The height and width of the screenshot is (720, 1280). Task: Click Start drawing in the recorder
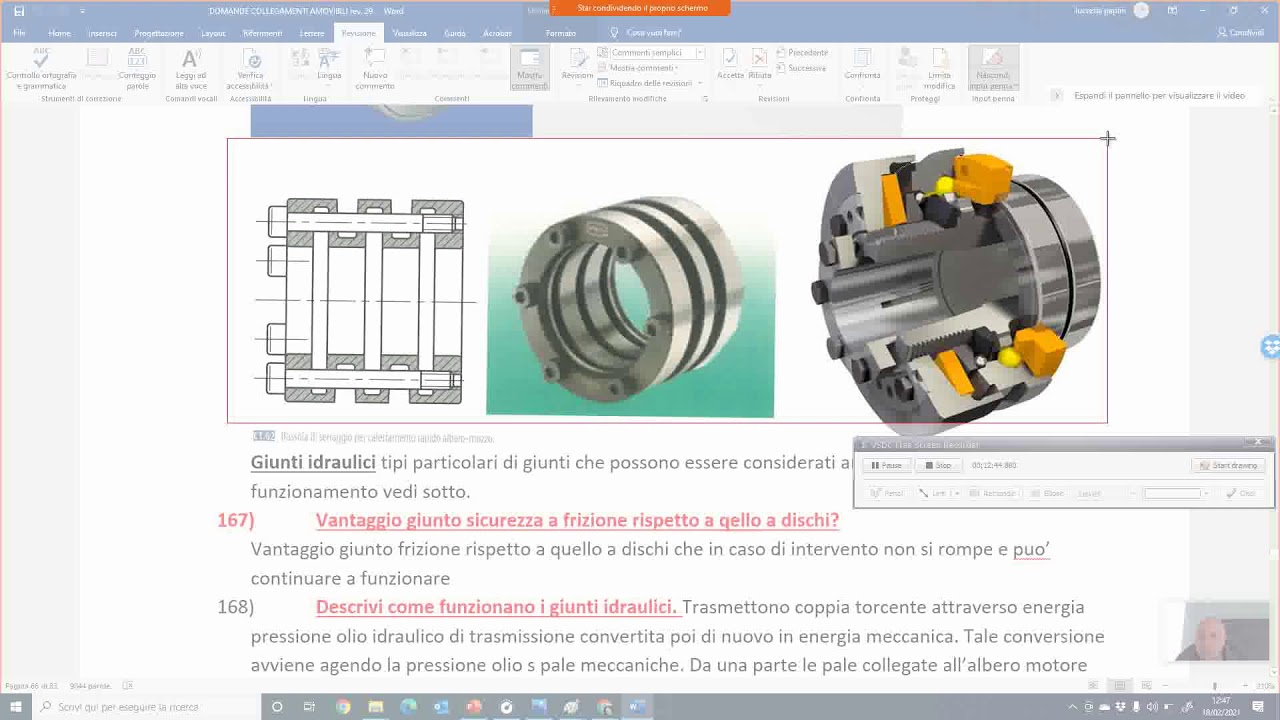tap(1228, 465)
